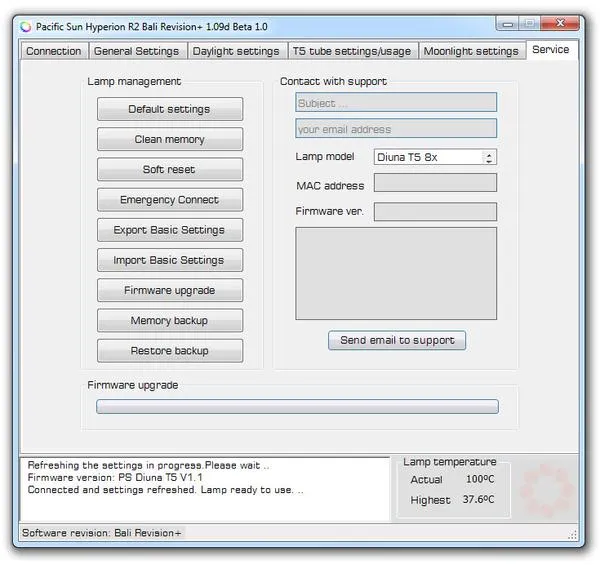The image size is (600, 569).
Task: Click the Default settings button
Action: tap(170, 109)
